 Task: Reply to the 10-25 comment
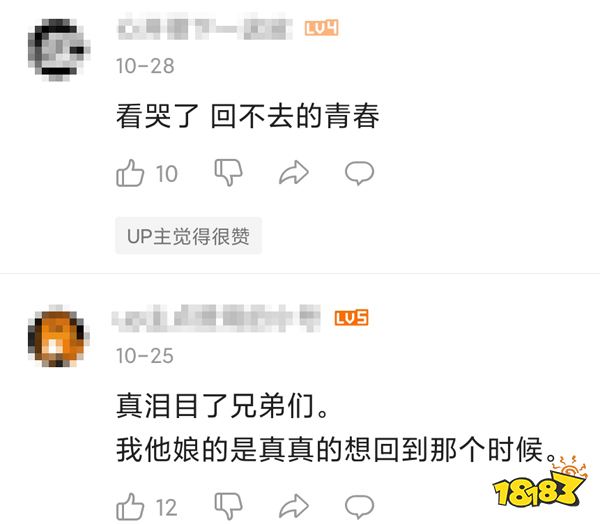tap(359, 506)
